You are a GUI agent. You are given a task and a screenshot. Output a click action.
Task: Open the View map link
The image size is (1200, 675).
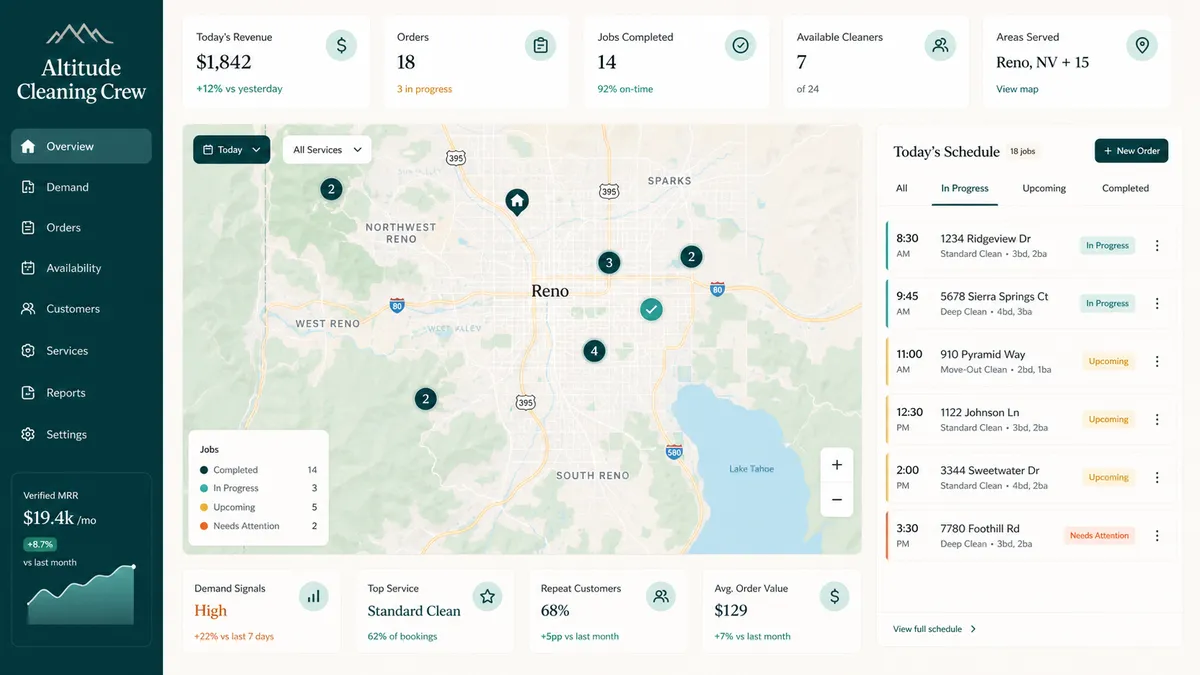pyautogui.click(x=1017, y=89)
